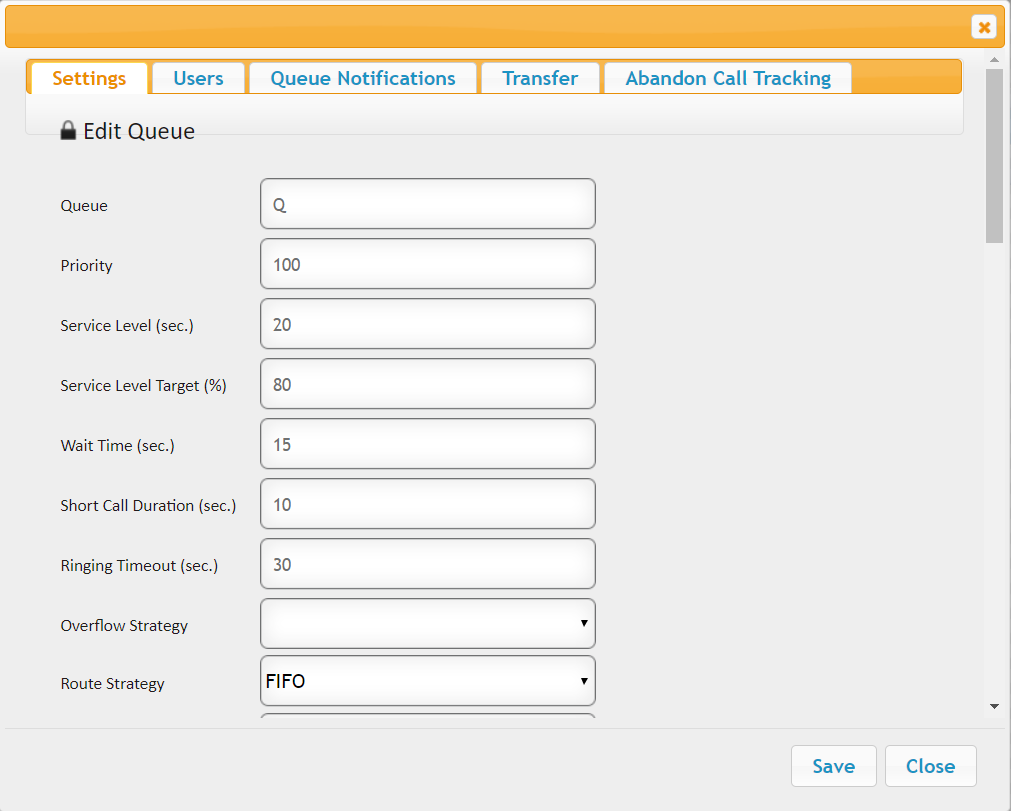Click the Overflow Strategy label
The width and height of the screenshot is (1011, 811).
124,625
